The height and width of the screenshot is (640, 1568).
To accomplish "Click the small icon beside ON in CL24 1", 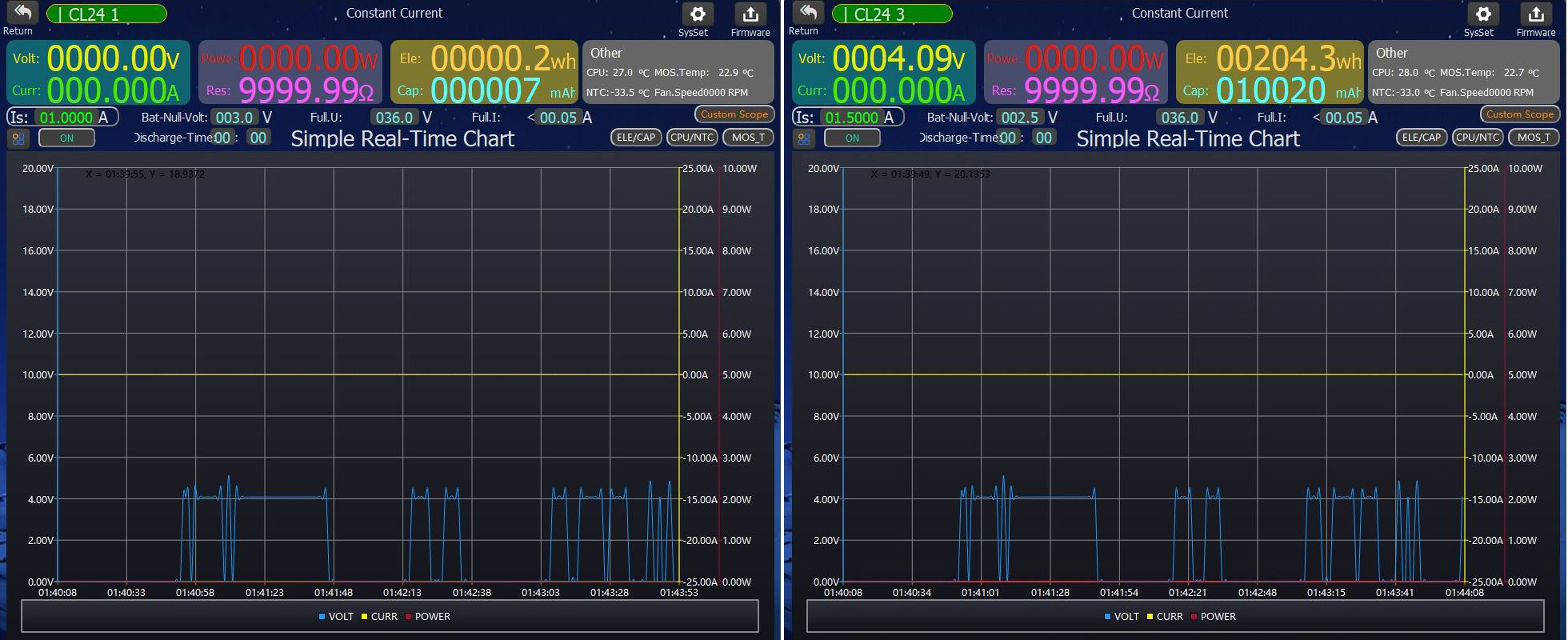I will point(18,138).
